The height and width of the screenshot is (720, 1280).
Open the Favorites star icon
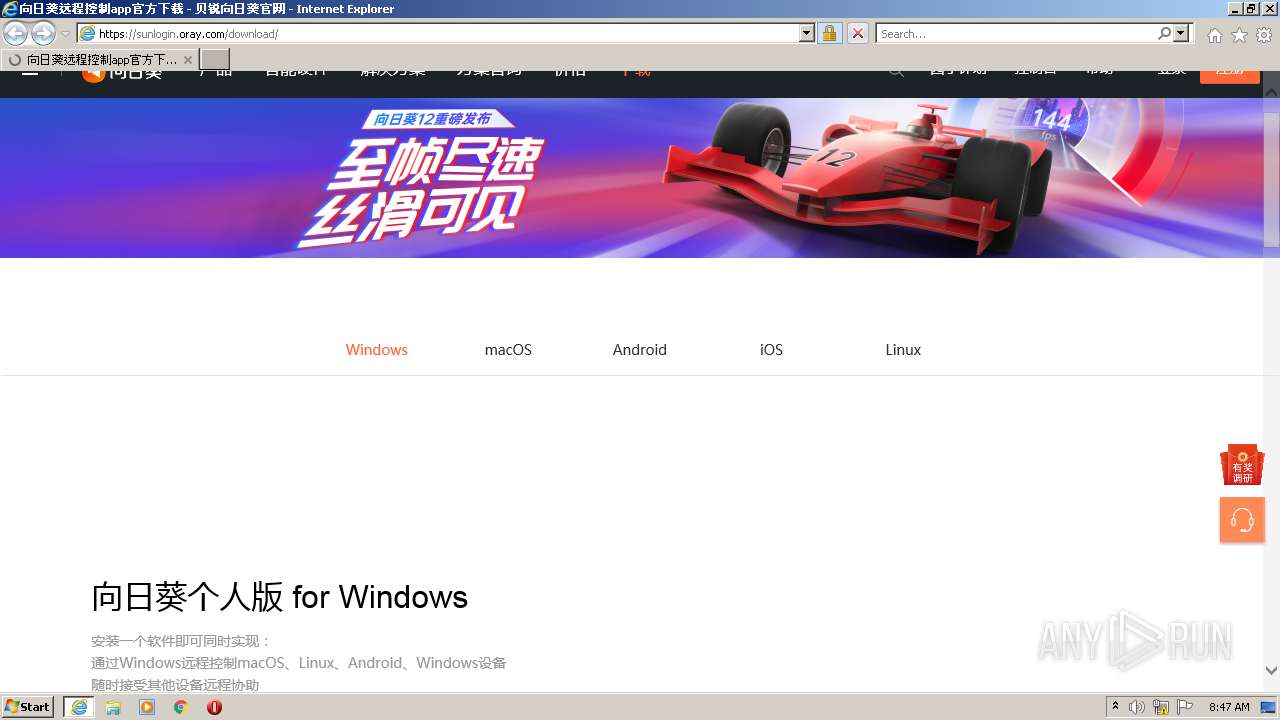pyautogui.click(x=1239, y=35)
